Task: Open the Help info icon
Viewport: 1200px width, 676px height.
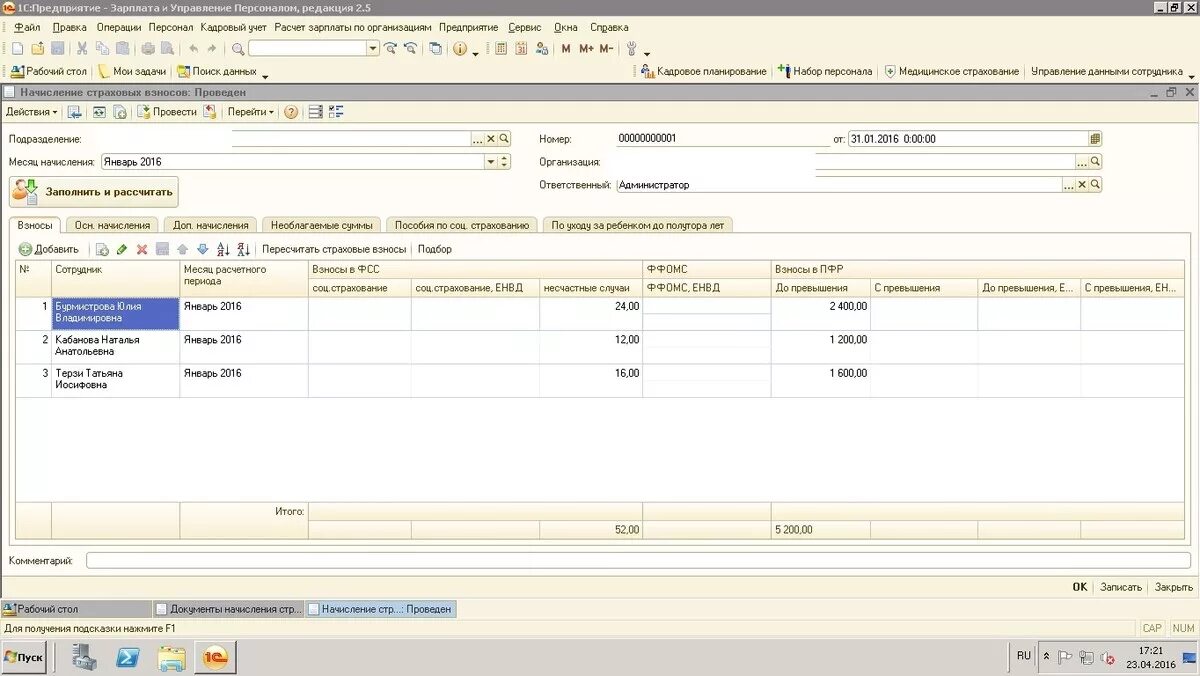Action: pos(460,48)
